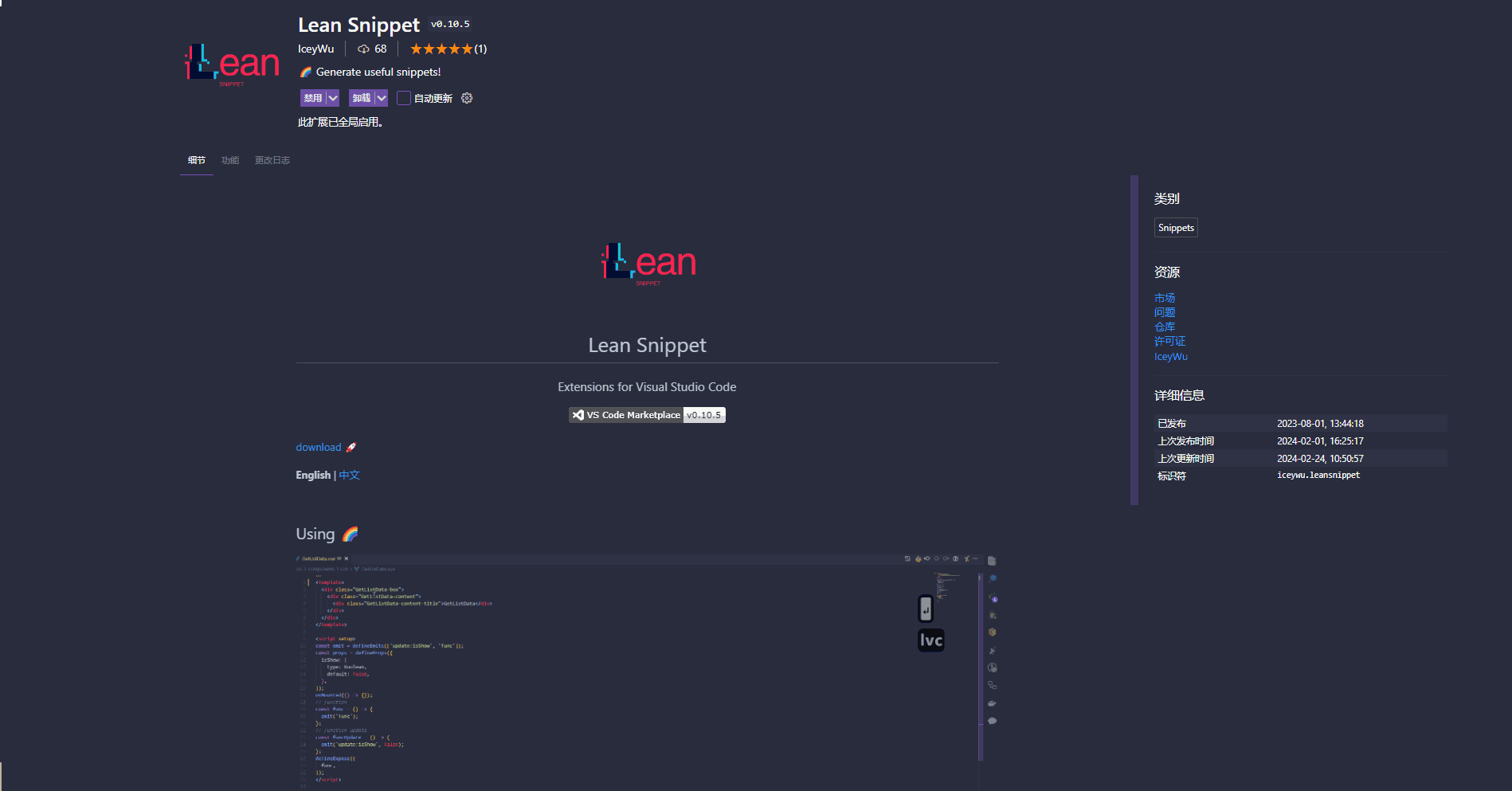
Task: Click the 详细信息 details heading
Action: (1179, 396)
